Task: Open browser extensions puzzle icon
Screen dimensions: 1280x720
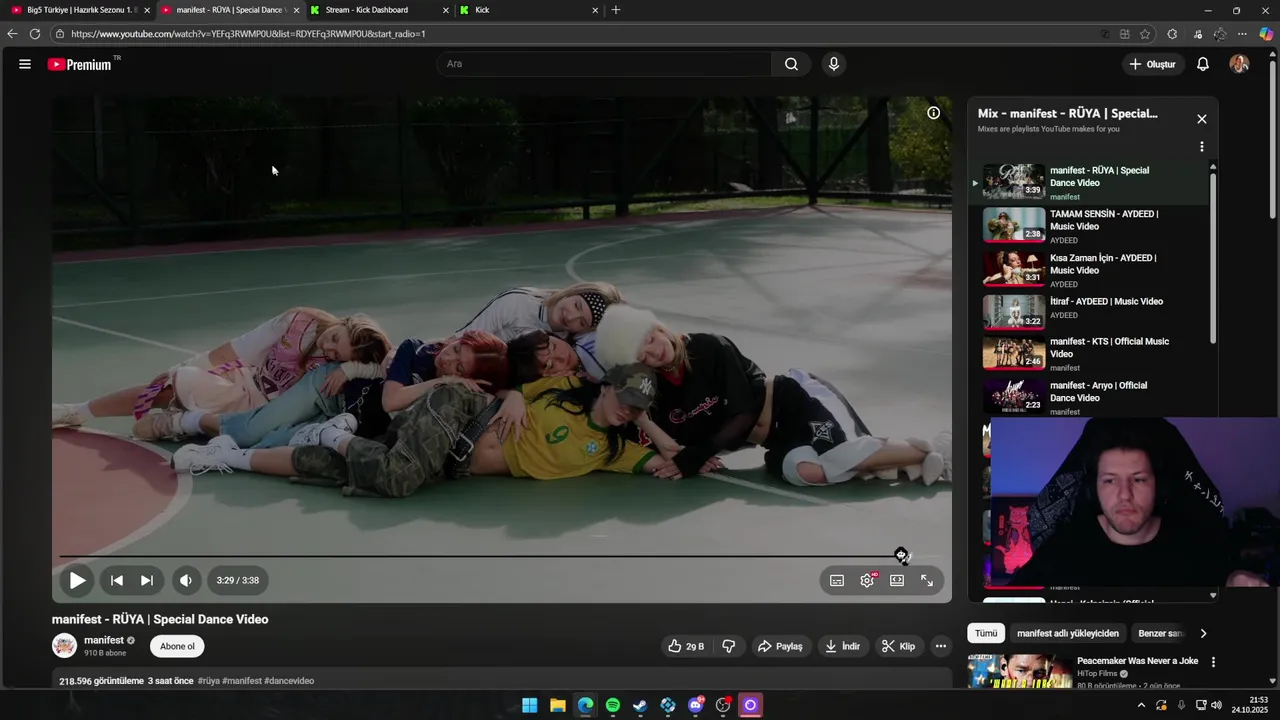Action: (x=1172, y=34)
